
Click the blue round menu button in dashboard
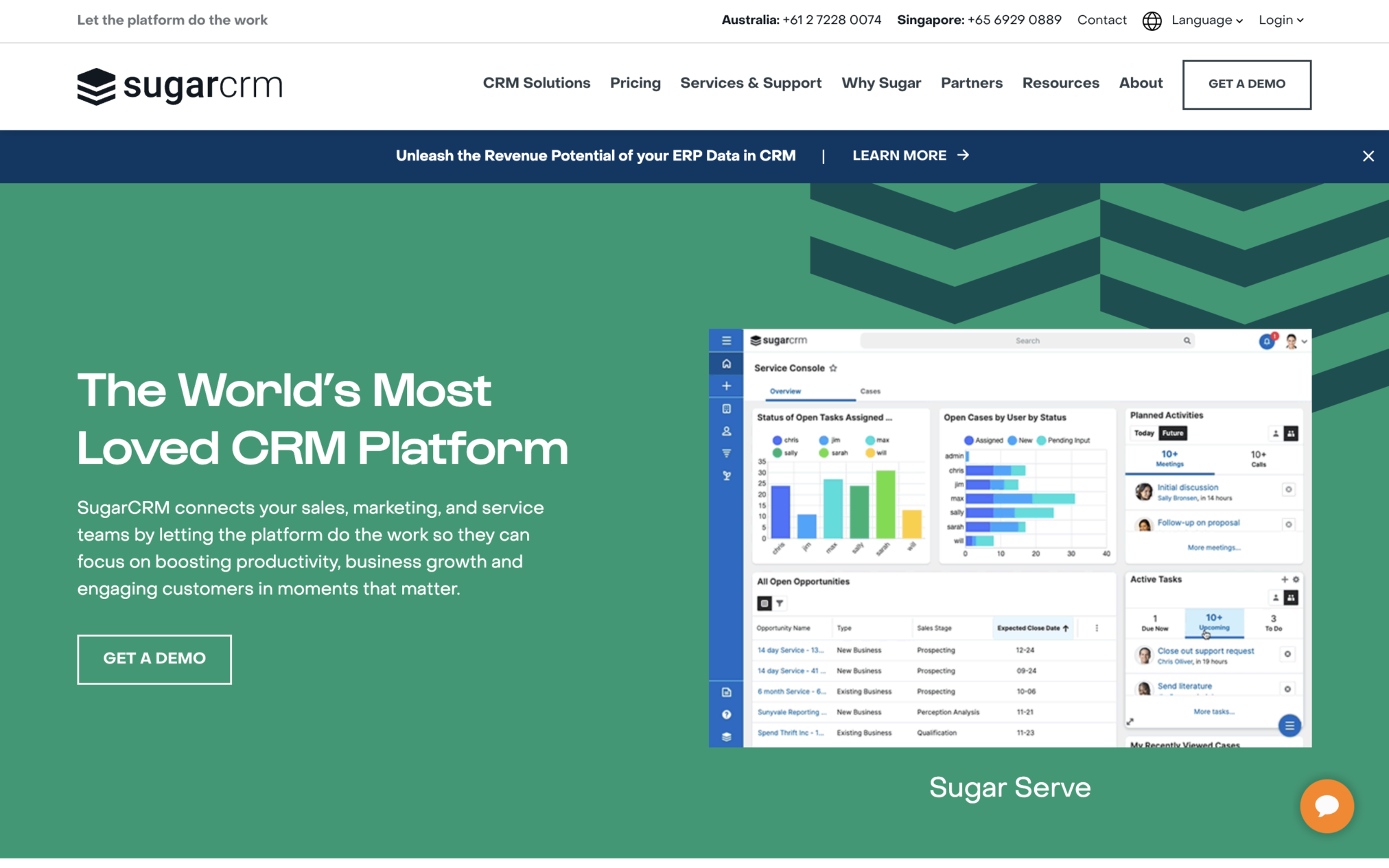point(1289,725)
